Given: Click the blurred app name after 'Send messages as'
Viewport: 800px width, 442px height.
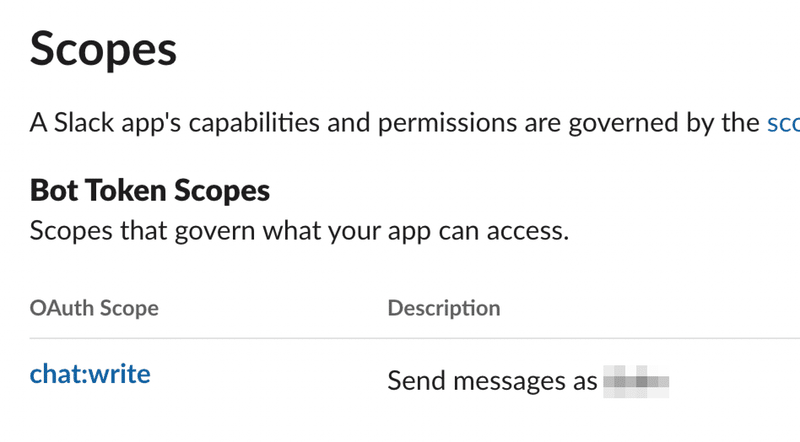Looking at the screenshot, I should pyautogui.click(x=636, y=381).
